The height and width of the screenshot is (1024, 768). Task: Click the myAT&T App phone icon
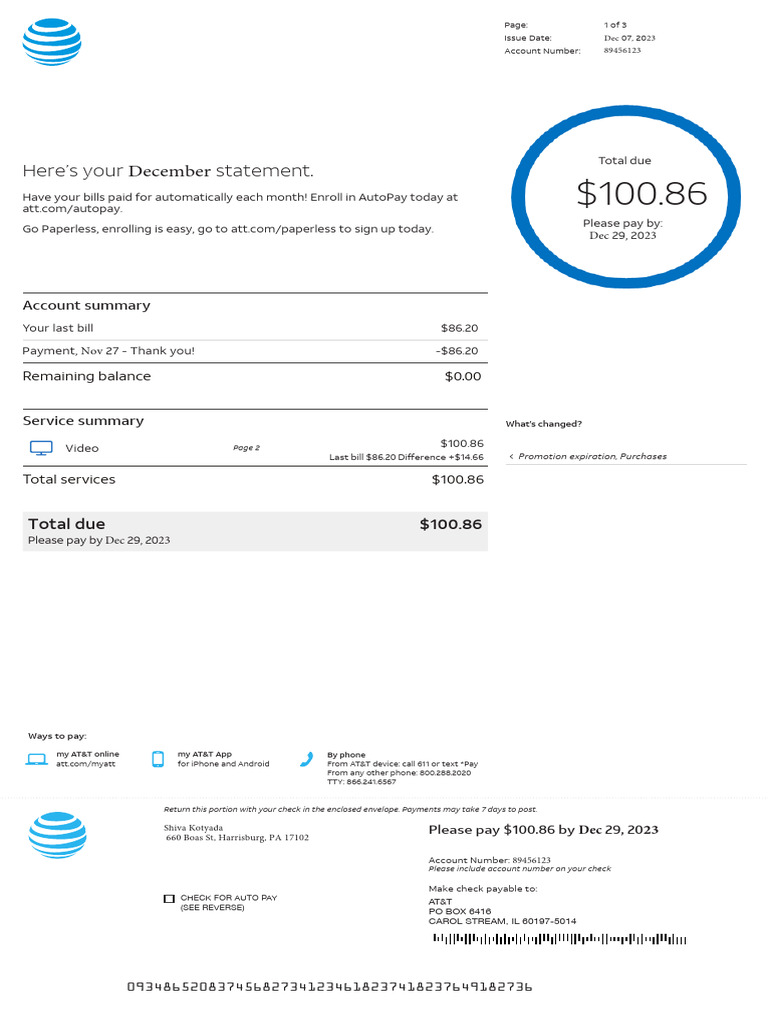coord(158,760)
